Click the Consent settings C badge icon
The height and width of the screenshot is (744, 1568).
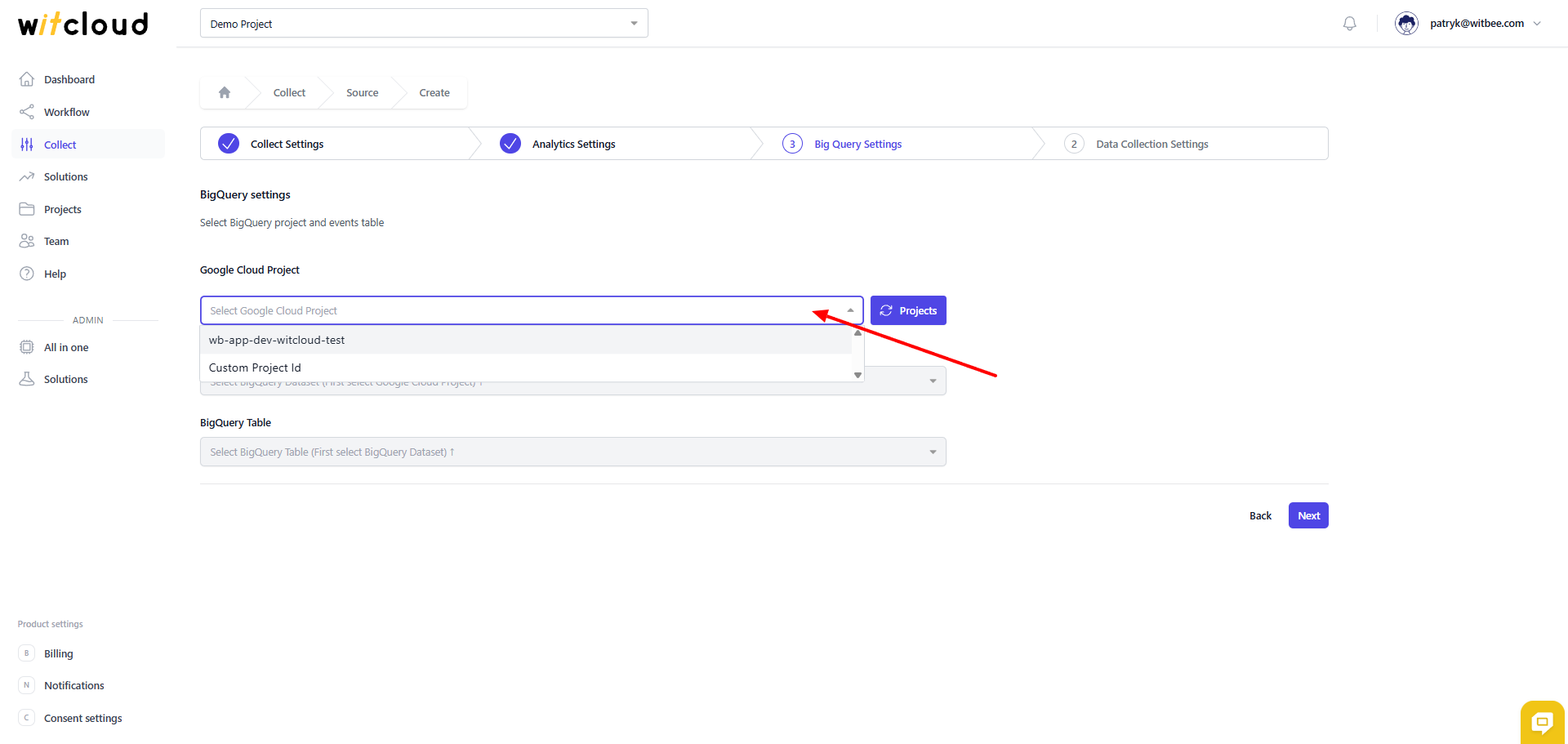pyautogui.click(x=26, y=718)
